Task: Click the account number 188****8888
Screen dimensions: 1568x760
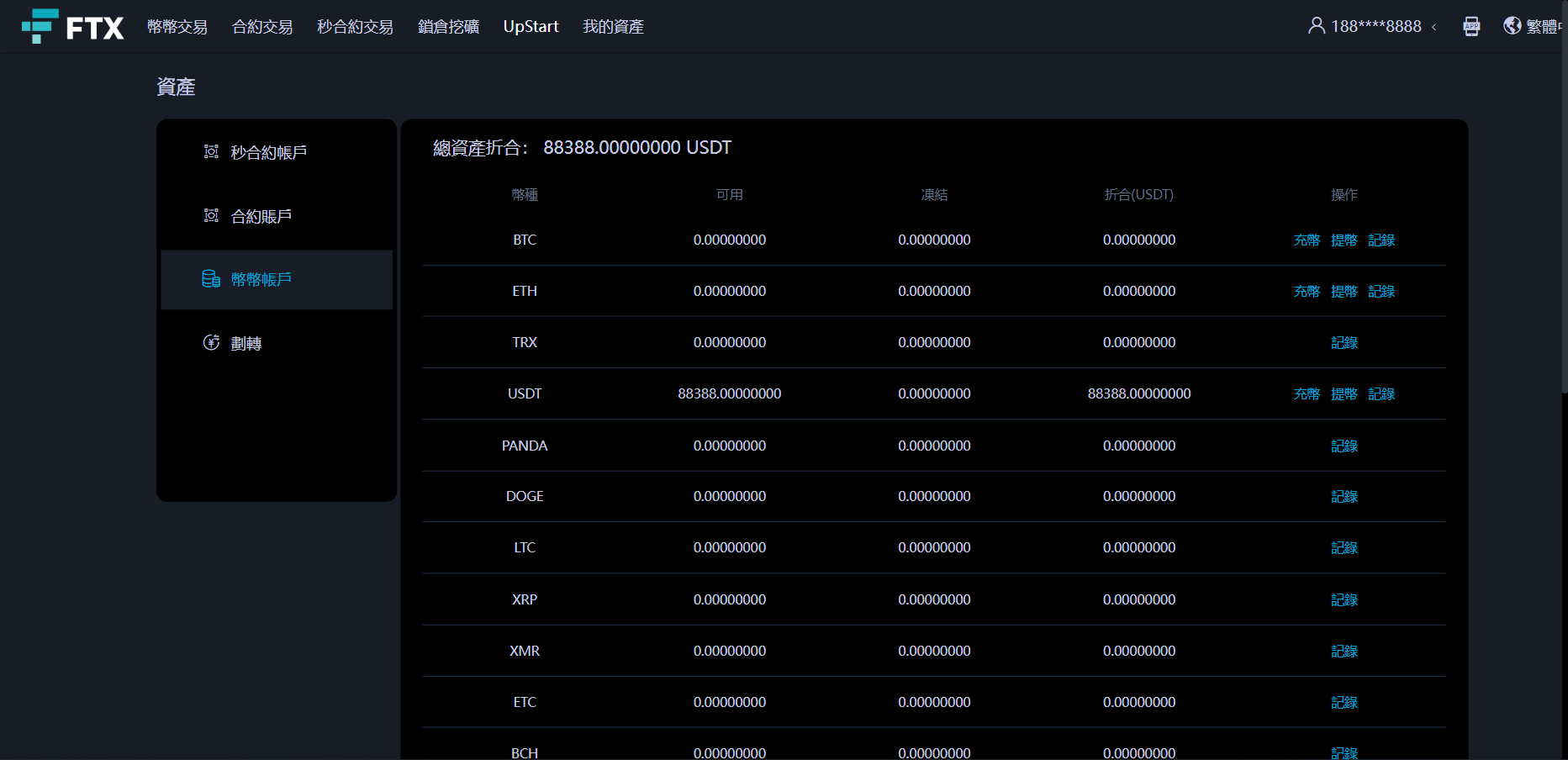Action: [1376, 27]
